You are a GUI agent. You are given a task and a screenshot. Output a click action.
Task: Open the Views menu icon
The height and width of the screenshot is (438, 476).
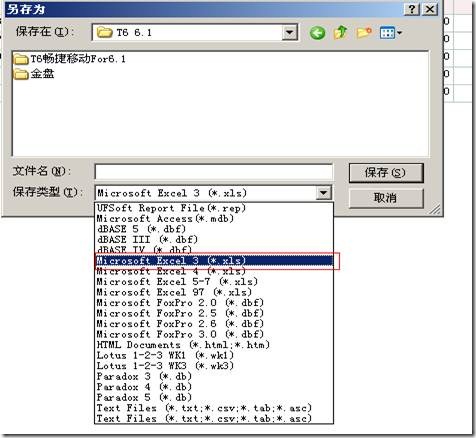[x=391, y=33]
